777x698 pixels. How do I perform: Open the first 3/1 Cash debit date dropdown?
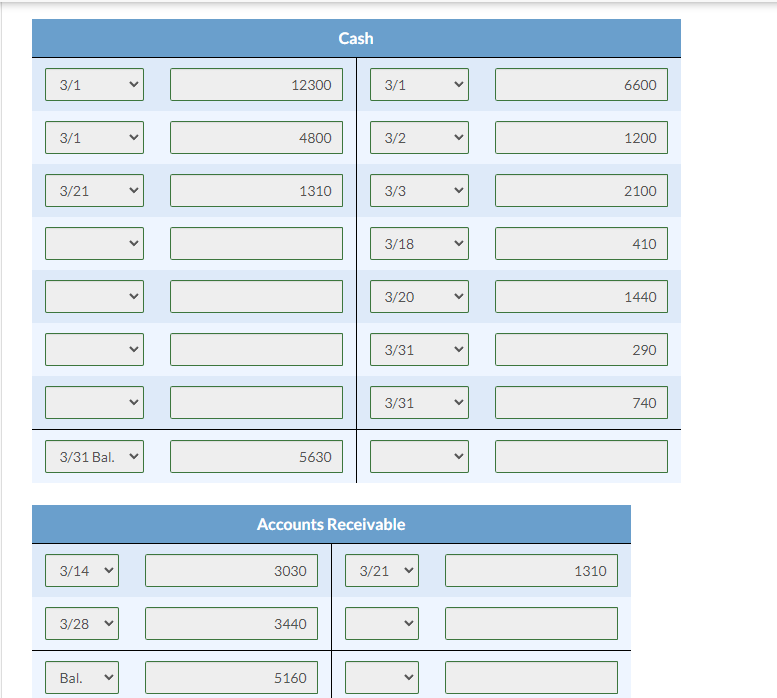click(x=94, y=85)
